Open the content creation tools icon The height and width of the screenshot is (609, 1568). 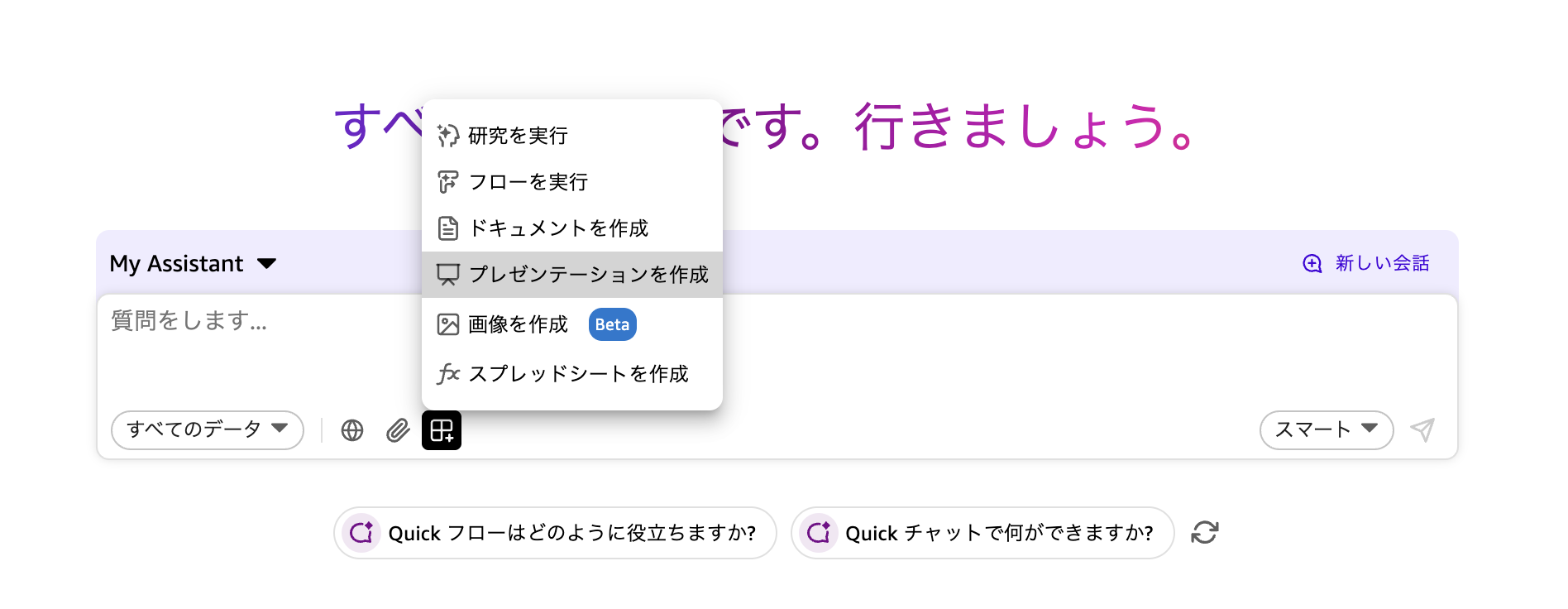(442, 430)
